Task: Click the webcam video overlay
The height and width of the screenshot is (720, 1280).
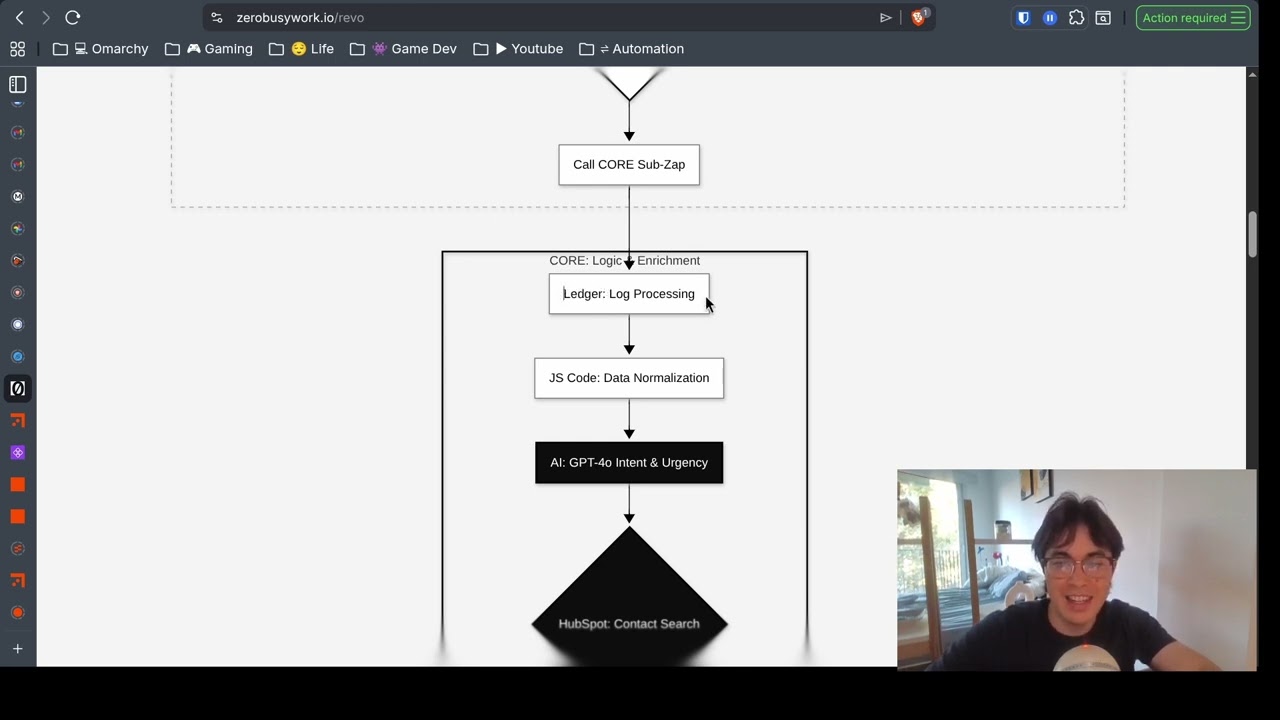Action: pos(1076,570)
